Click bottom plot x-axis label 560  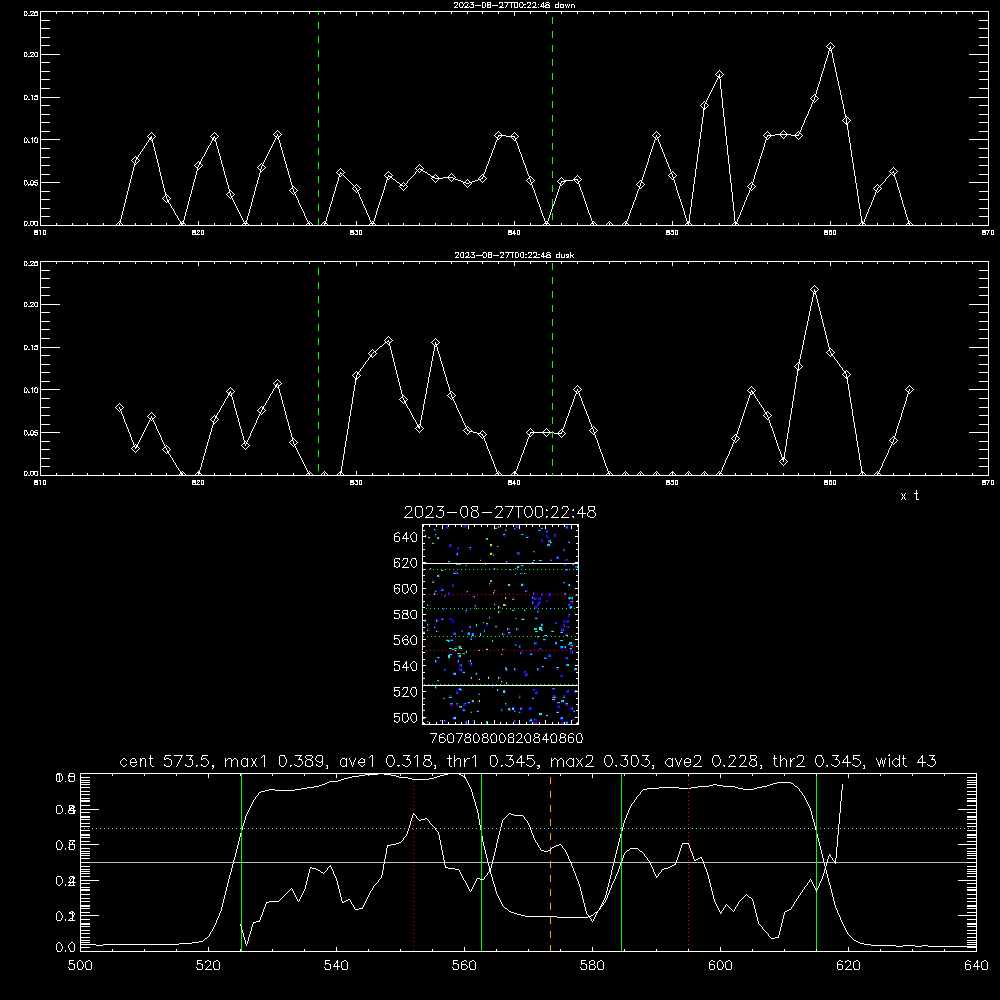coord(464,966)
